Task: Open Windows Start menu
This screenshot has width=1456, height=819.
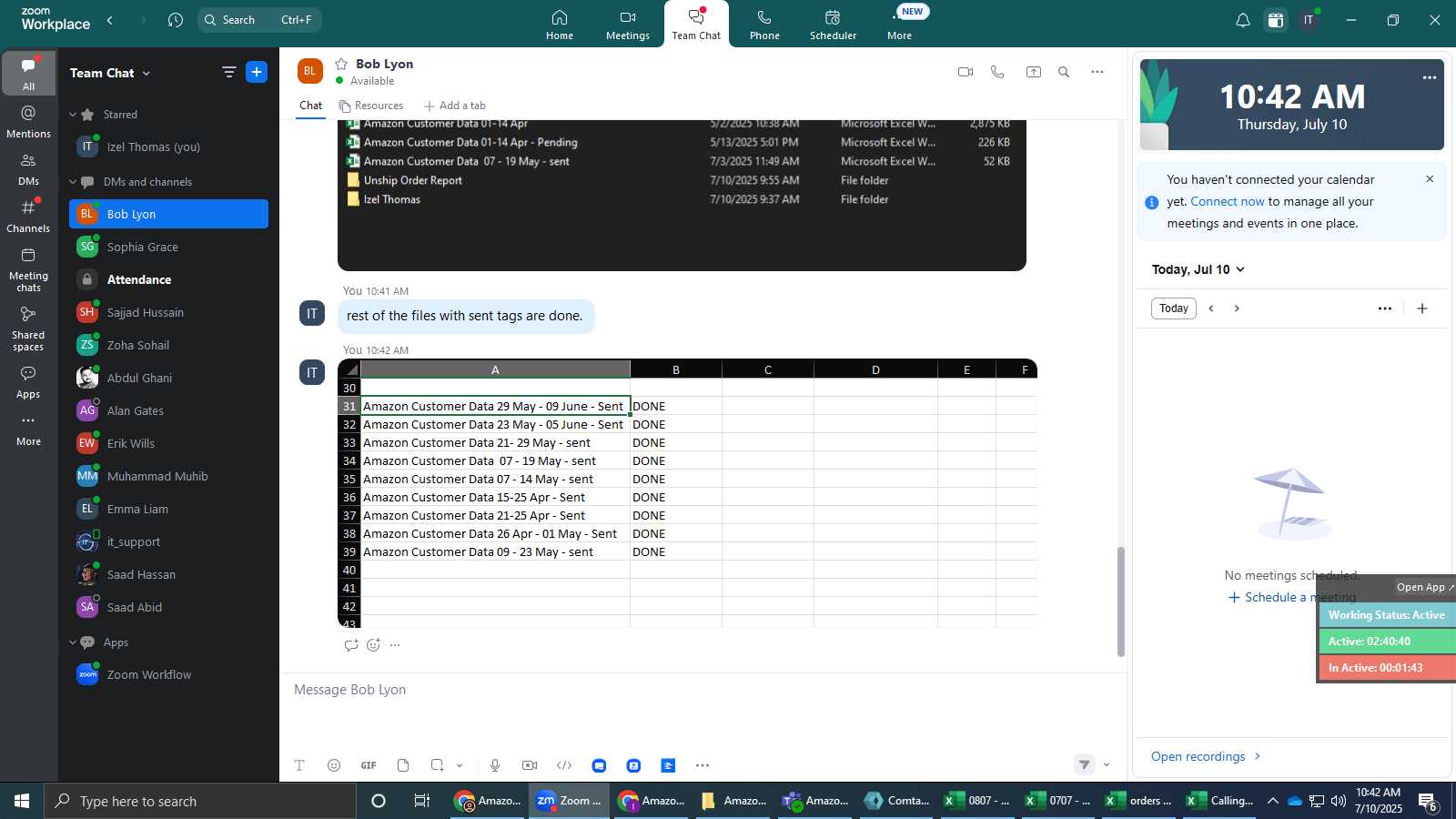Action: click(22, 801)
